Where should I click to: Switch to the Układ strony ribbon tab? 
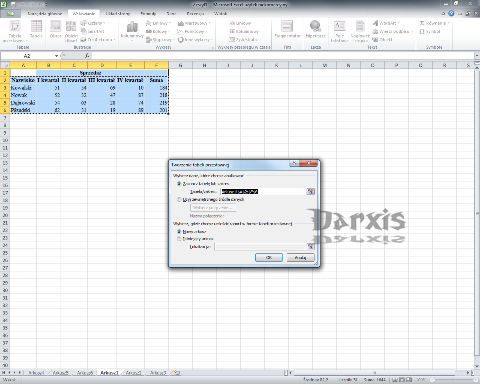click(118, 13)
